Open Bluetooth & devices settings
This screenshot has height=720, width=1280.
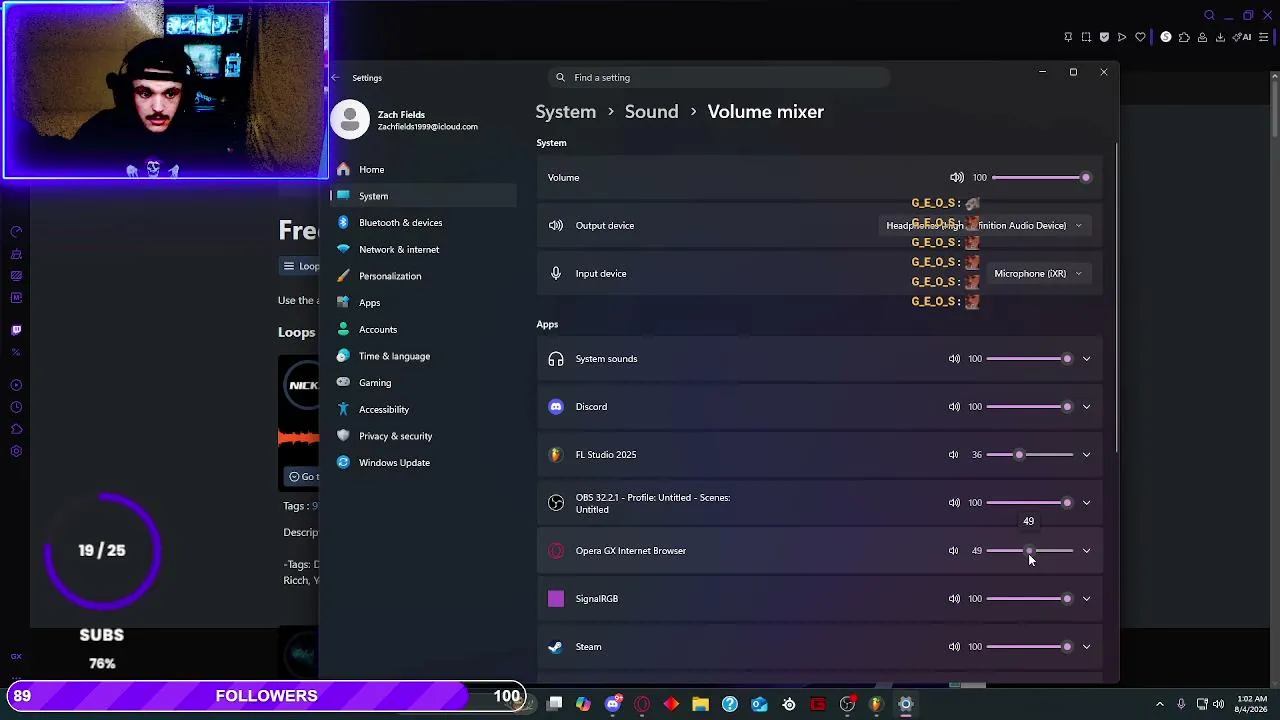[x=423, y=223]
